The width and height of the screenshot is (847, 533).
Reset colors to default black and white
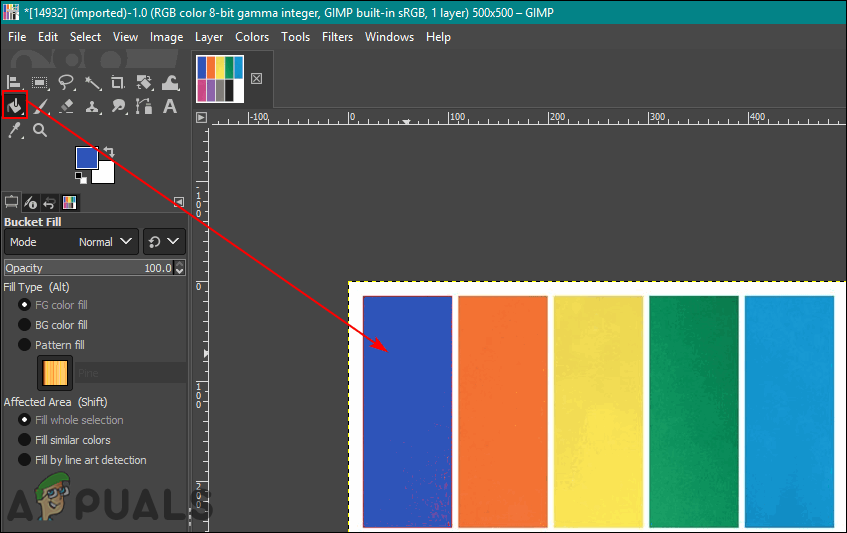pyautogui.click(x=81, y=178)
